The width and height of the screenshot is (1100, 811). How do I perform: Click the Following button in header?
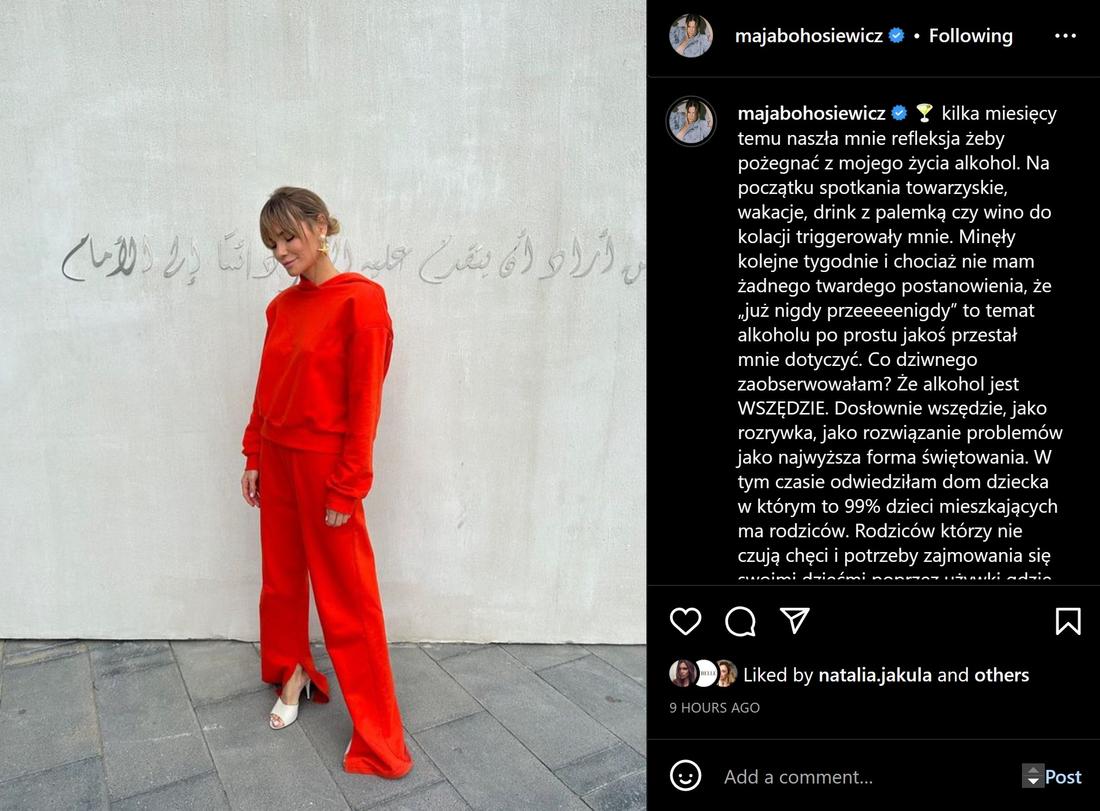[x=970, y=36]
